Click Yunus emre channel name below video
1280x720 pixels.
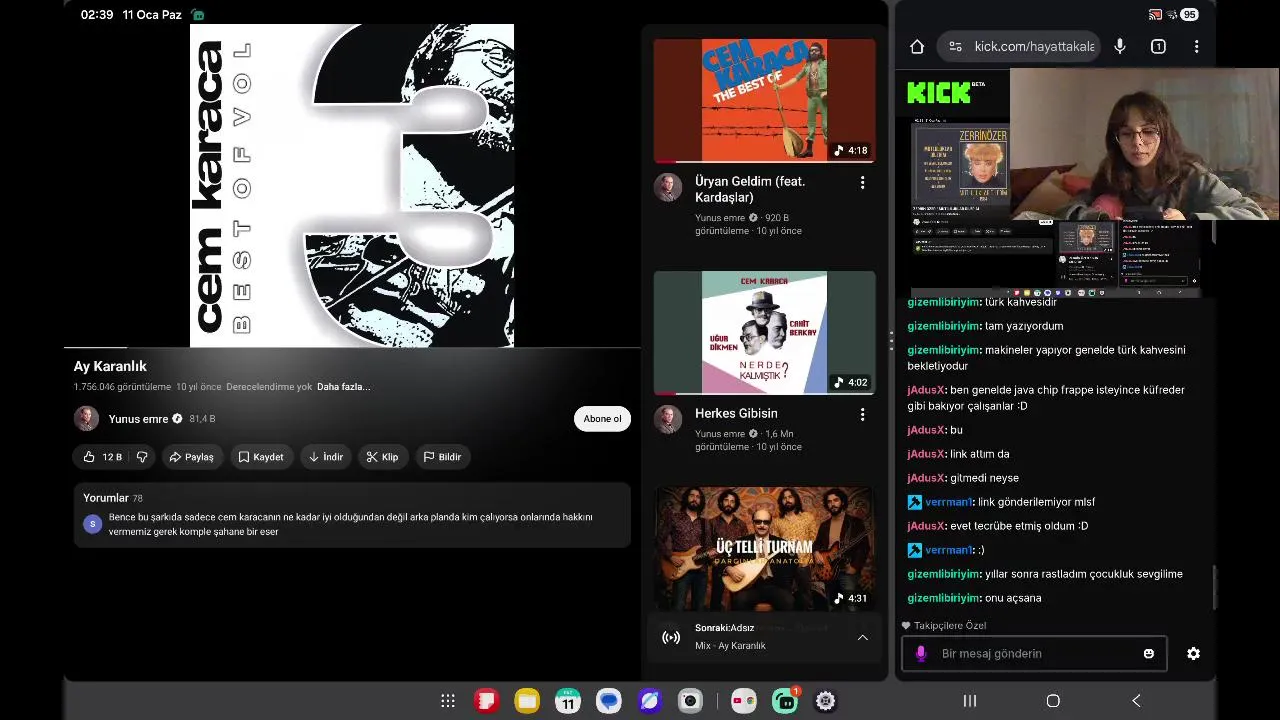(x=138, y=419)
